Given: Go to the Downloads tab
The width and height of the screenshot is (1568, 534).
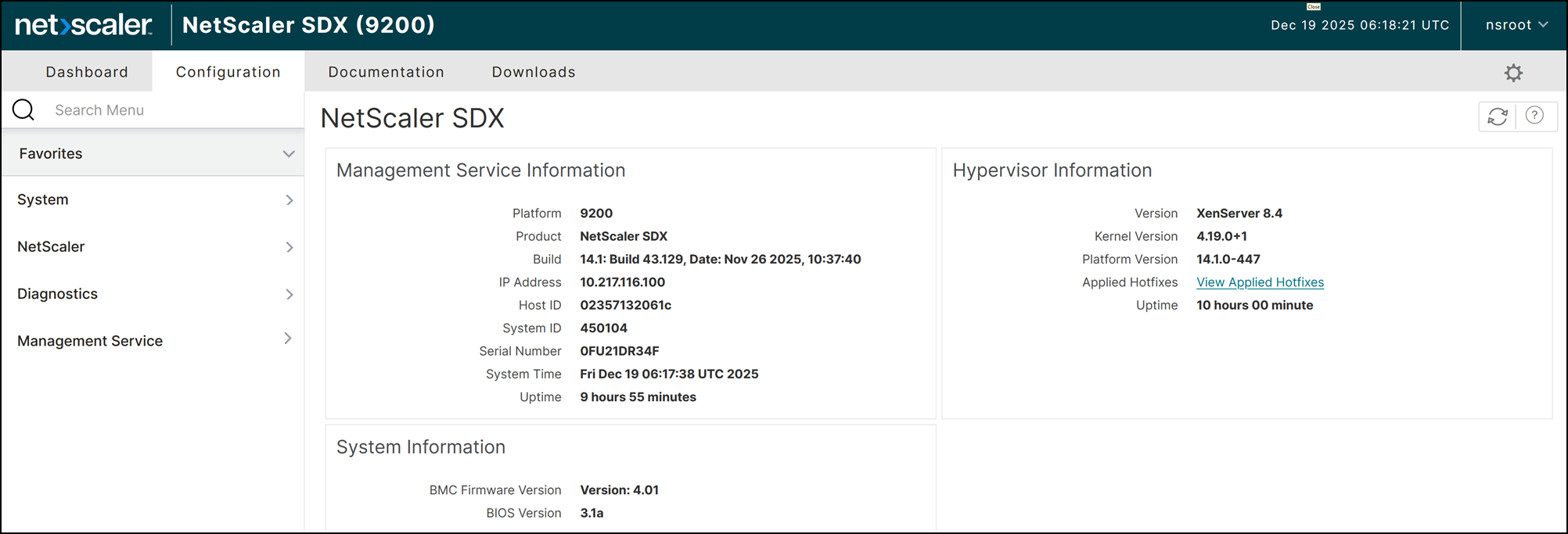Looking at the screenshot, I should click(534, 72).
